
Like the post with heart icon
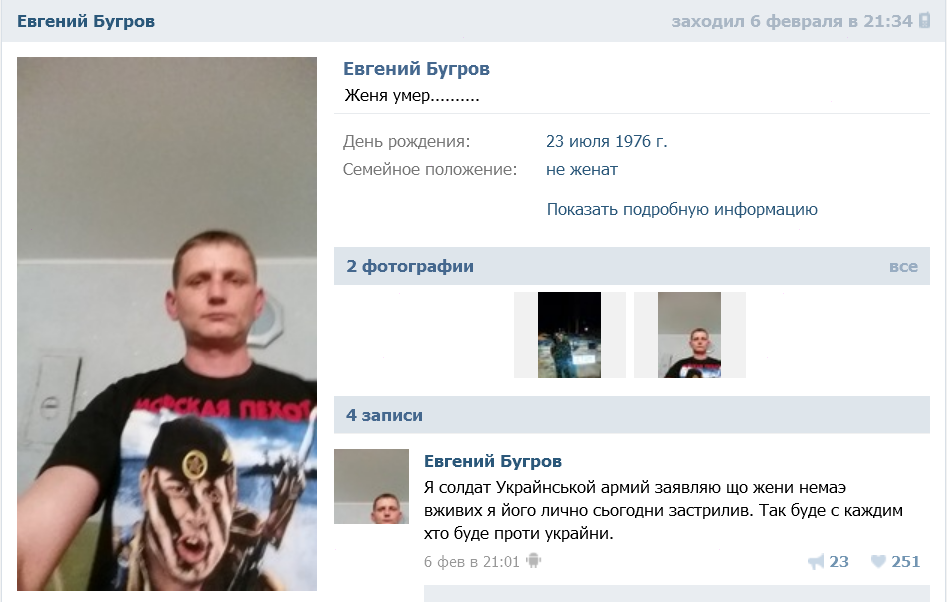pos(877,562)
